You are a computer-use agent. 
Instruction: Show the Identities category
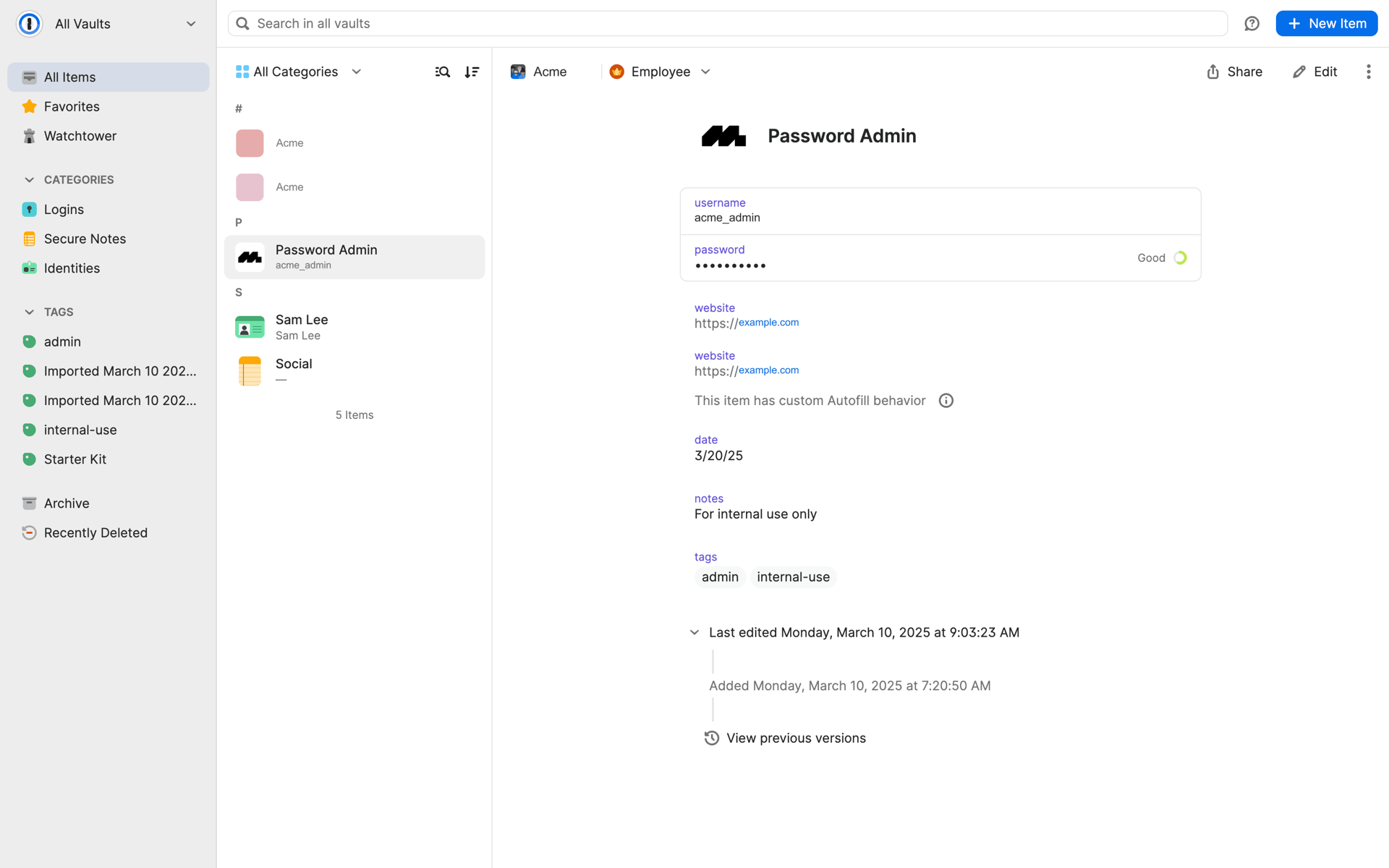[x=109, y=268]
